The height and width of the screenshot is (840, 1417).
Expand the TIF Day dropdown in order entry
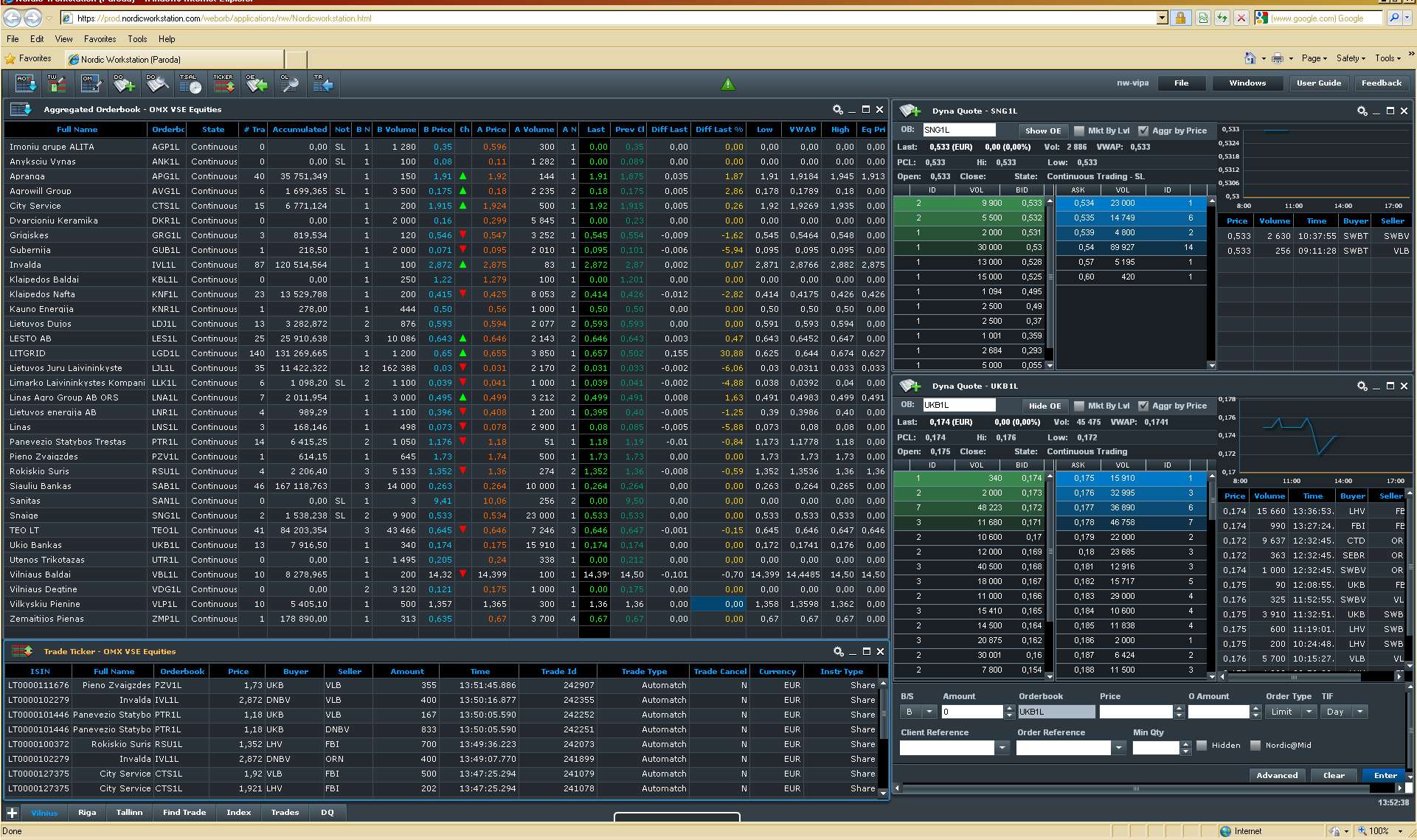[x=1358, y=712]
